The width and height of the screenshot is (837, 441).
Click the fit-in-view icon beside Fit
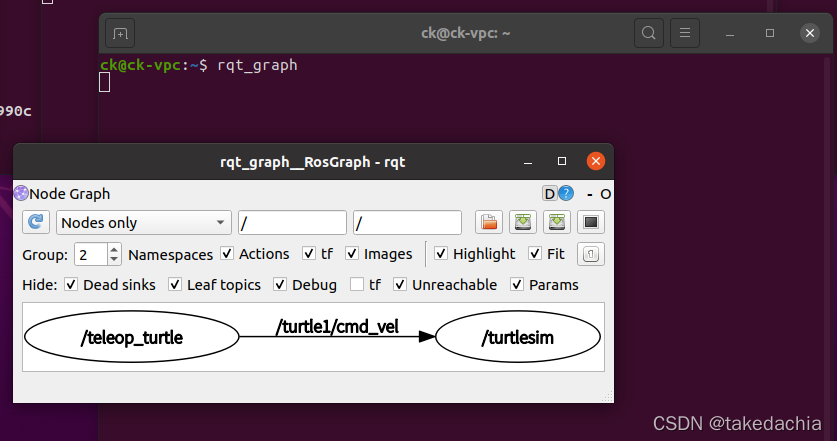(591, 254)
